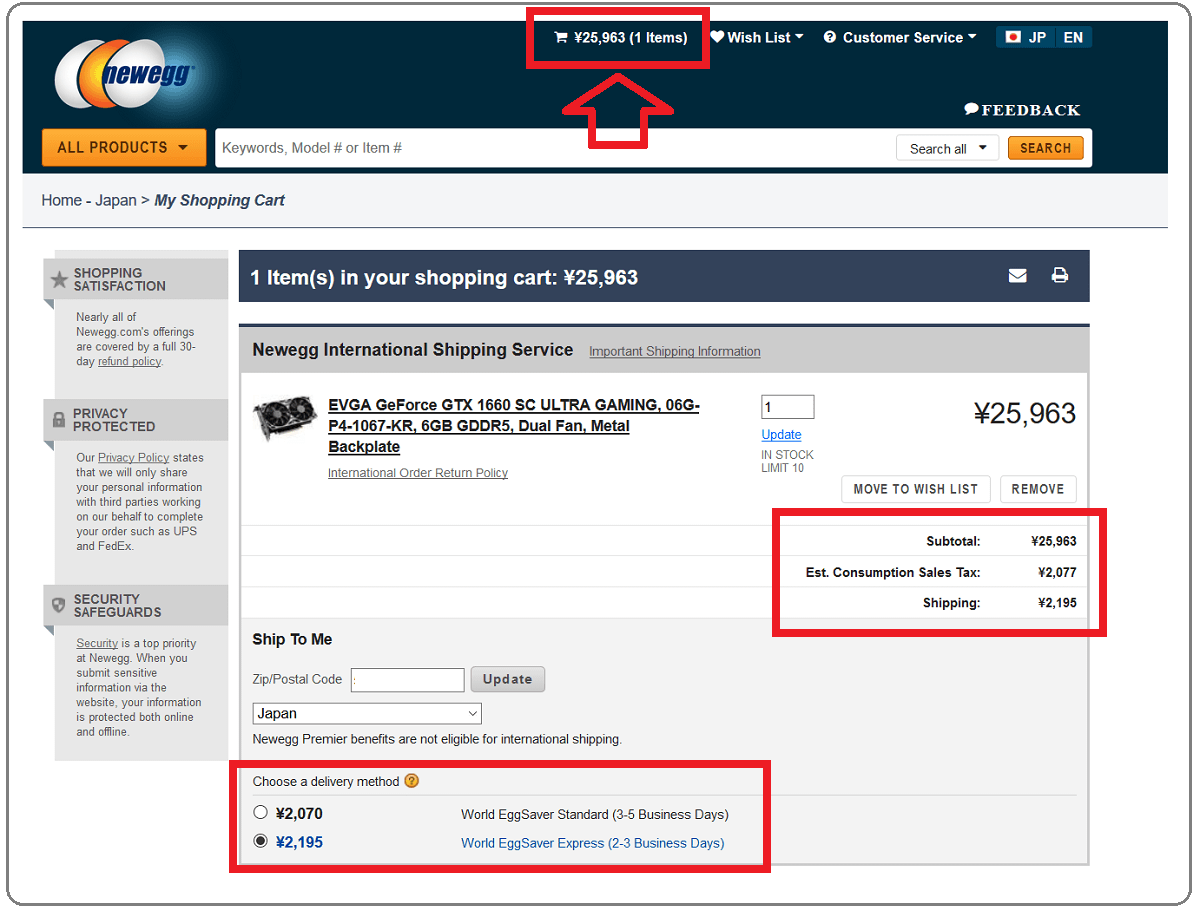Click the Feedback speech bubble icon
Screen dimensions: 1200x912
coord(971,109)
